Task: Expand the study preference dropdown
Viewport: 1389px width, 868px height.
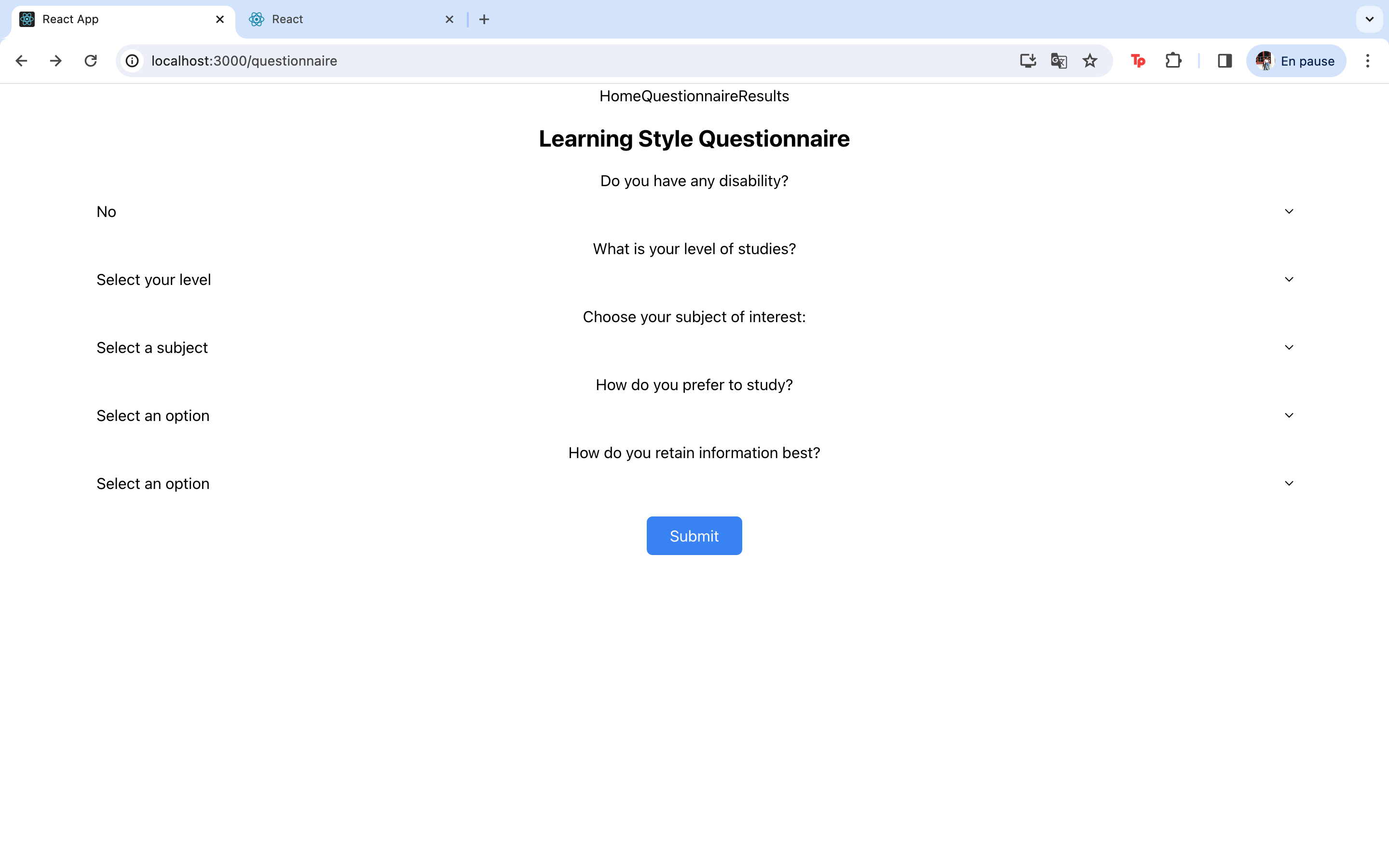Action: click(694, 416)
